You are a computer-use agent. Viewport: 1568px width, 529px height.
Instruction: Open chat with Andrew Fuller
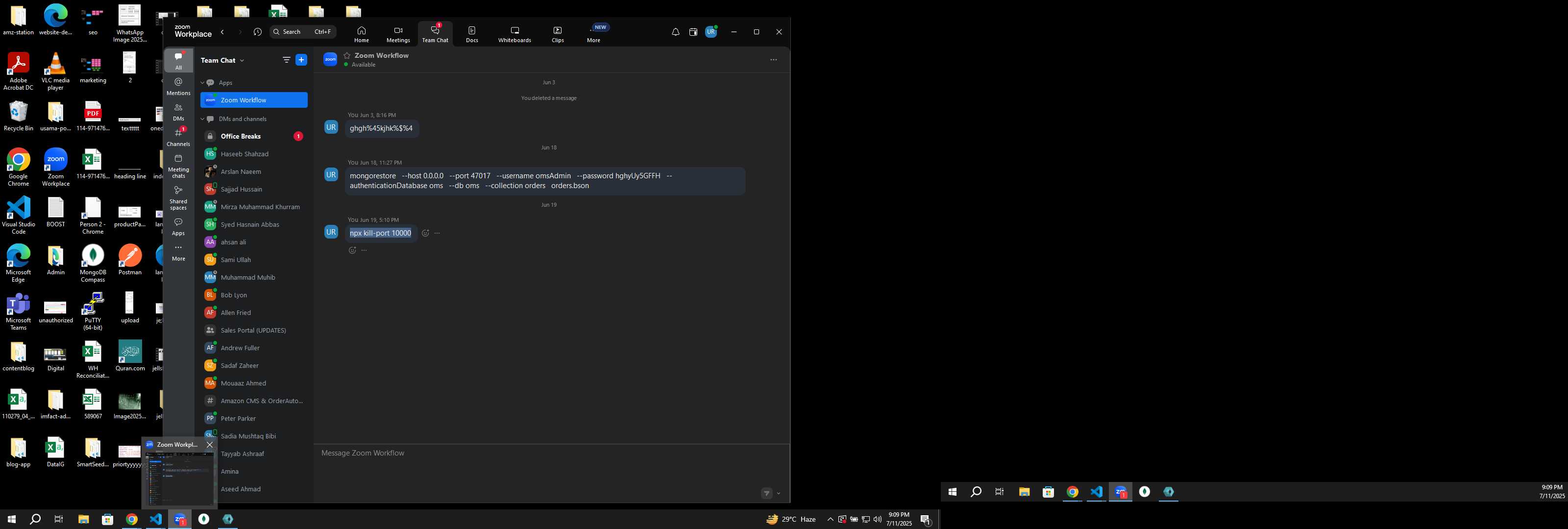coord(254,348)
